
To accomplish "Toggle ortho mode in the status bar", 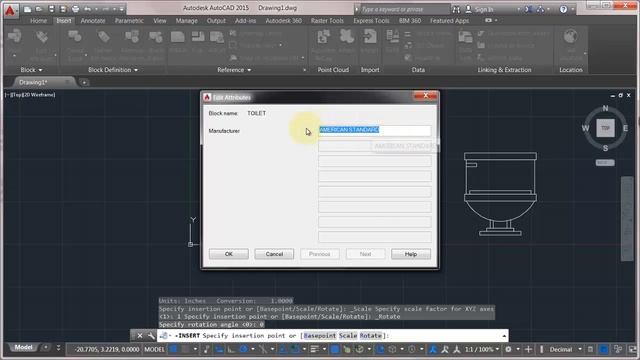I will 231,349.
